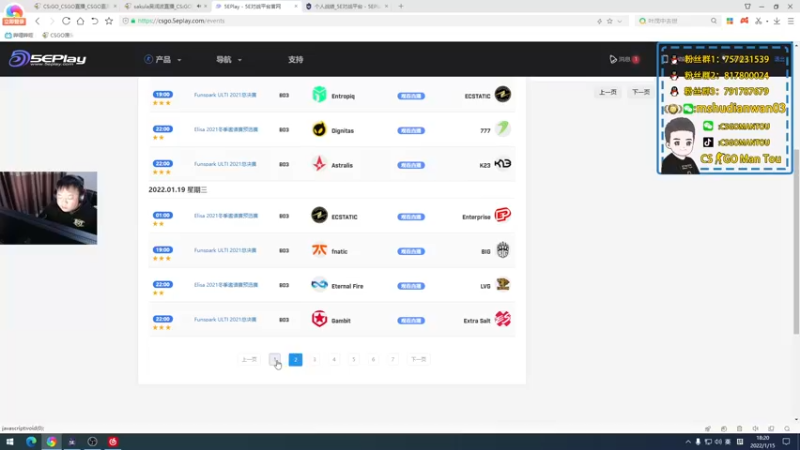This screenshot has width=800, height=450.
Task: Click the 777 team logo
Action: pyautogui.click(x=503, y=129)
